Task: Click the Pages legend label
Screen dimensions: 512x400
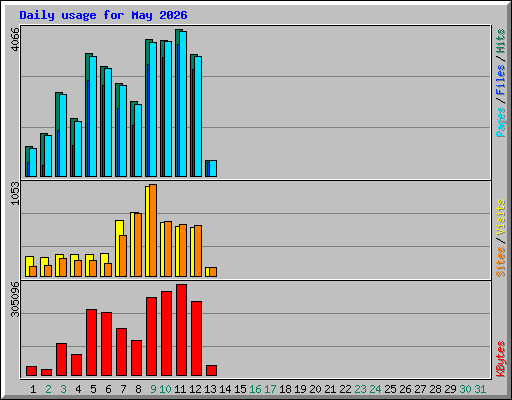Action: [501, 122]
